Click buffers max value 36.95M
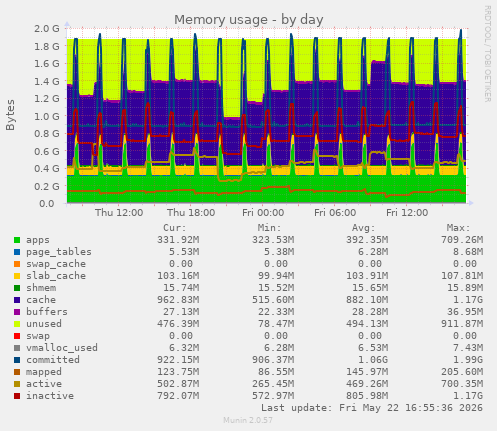This screenshot has height=431, width=497. click(x=465, y=312)
